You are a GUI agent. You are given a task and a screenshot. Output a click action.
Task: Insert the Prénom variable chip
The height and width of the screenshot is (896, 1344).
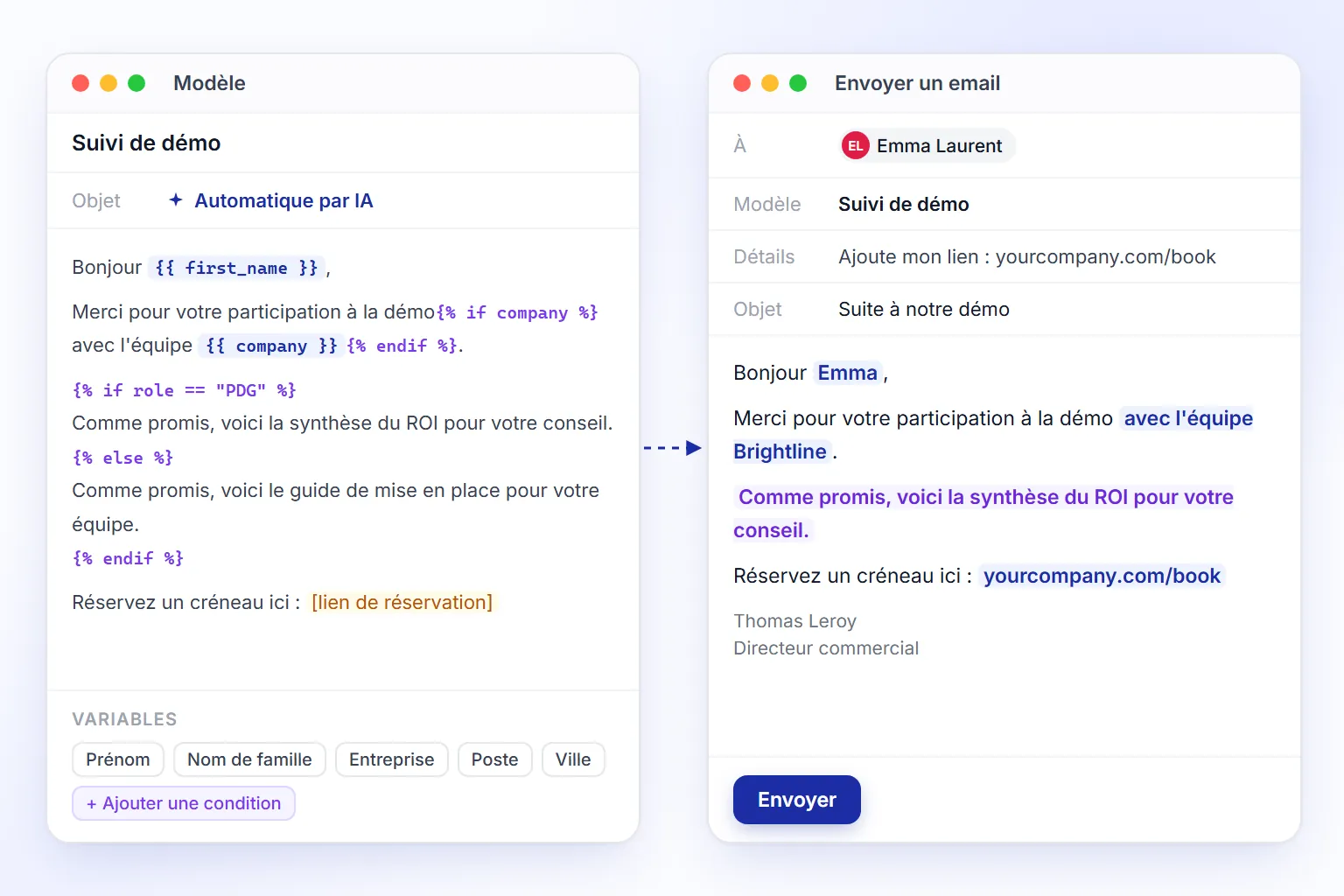click(118, 759)
